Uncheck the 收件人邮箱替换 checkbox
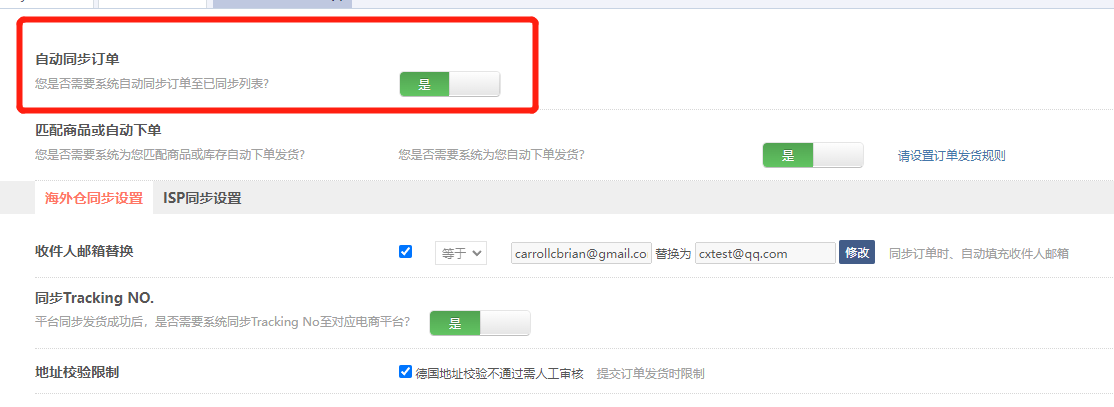 point(406,251)
